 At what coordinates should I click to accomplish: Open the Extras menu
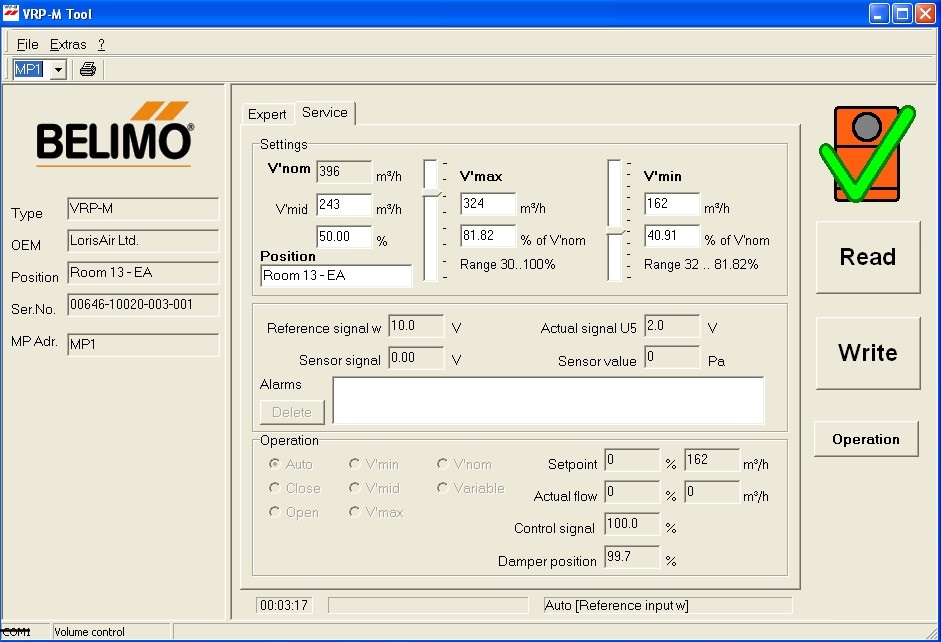tap(68, 44)
